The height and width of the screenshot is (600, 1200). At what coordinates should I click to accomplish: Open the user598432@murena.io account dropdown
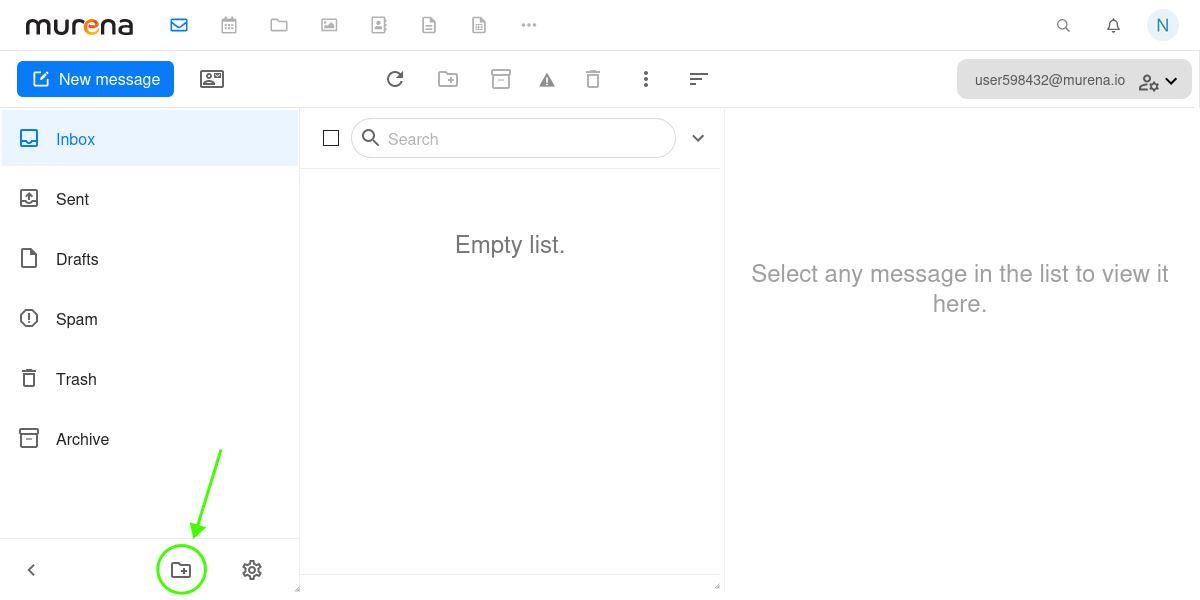[1074, 78]
